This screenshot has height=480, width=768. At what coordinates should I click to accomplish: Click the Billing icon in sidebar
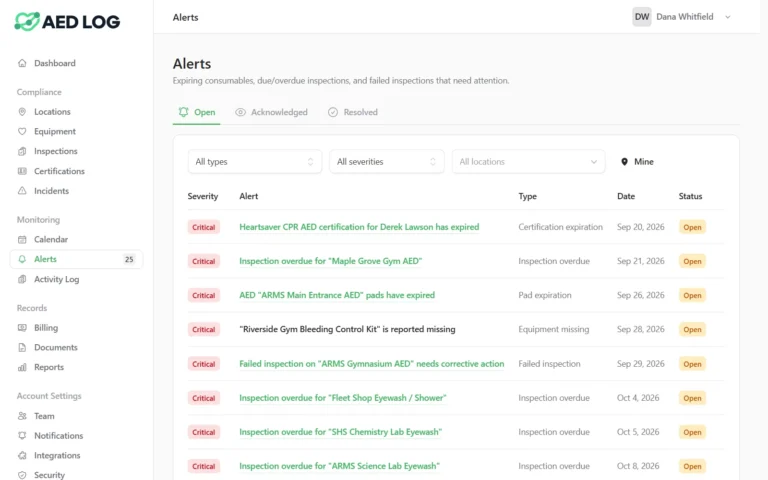click(x=22, y=328)
